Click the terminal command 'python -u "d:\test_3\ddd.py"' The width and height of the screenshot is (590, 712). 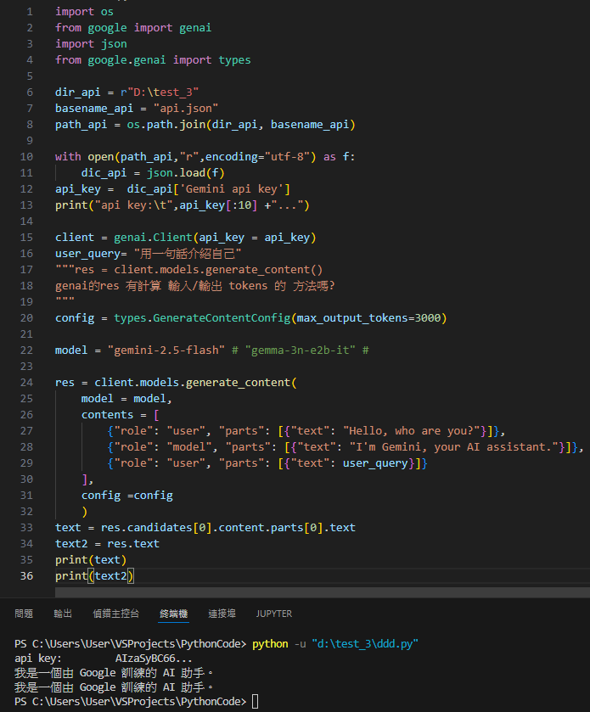pyautogui.click(x=335, y=644)
